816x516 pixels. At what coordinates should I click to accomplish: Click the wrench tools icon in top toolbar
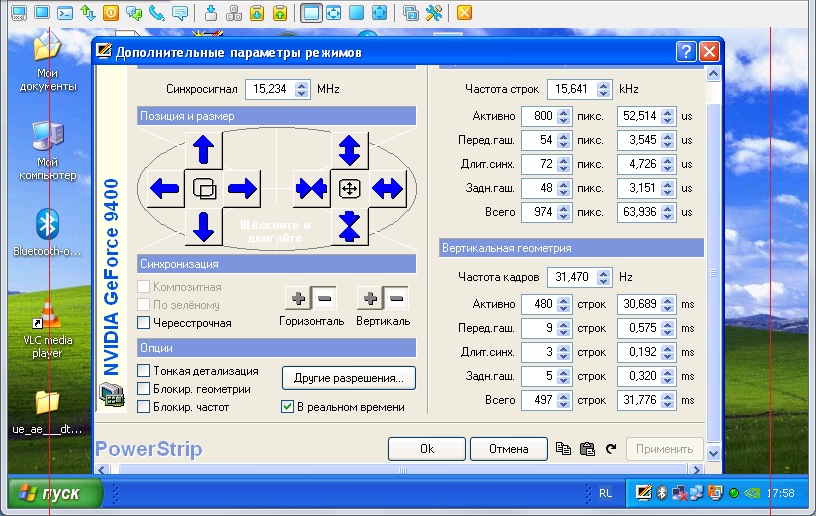[434, 13]
